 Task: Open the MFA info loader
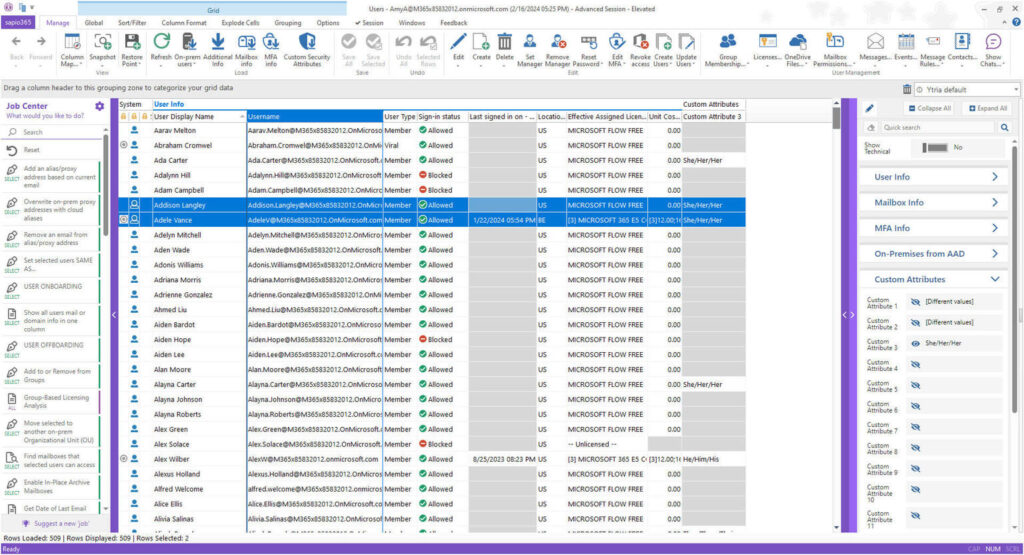click(271, 43)
